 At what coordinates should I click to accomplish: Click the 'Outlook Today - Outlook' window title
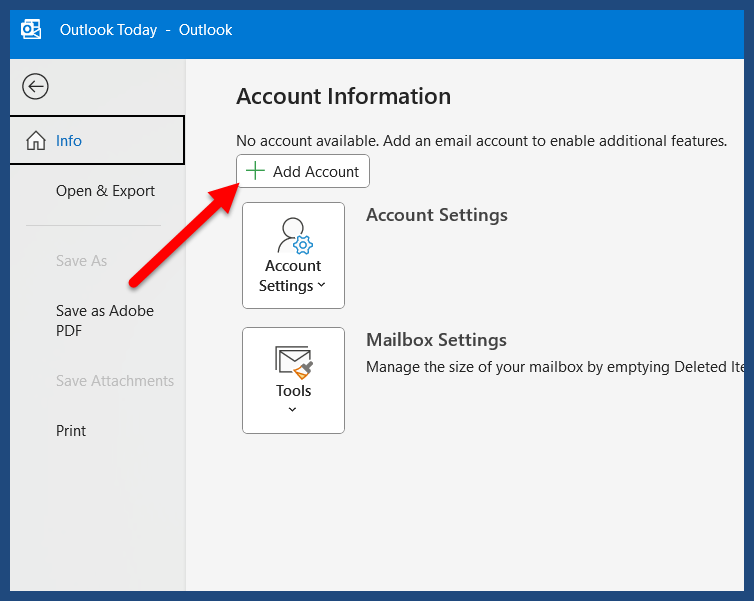[146, 30]
